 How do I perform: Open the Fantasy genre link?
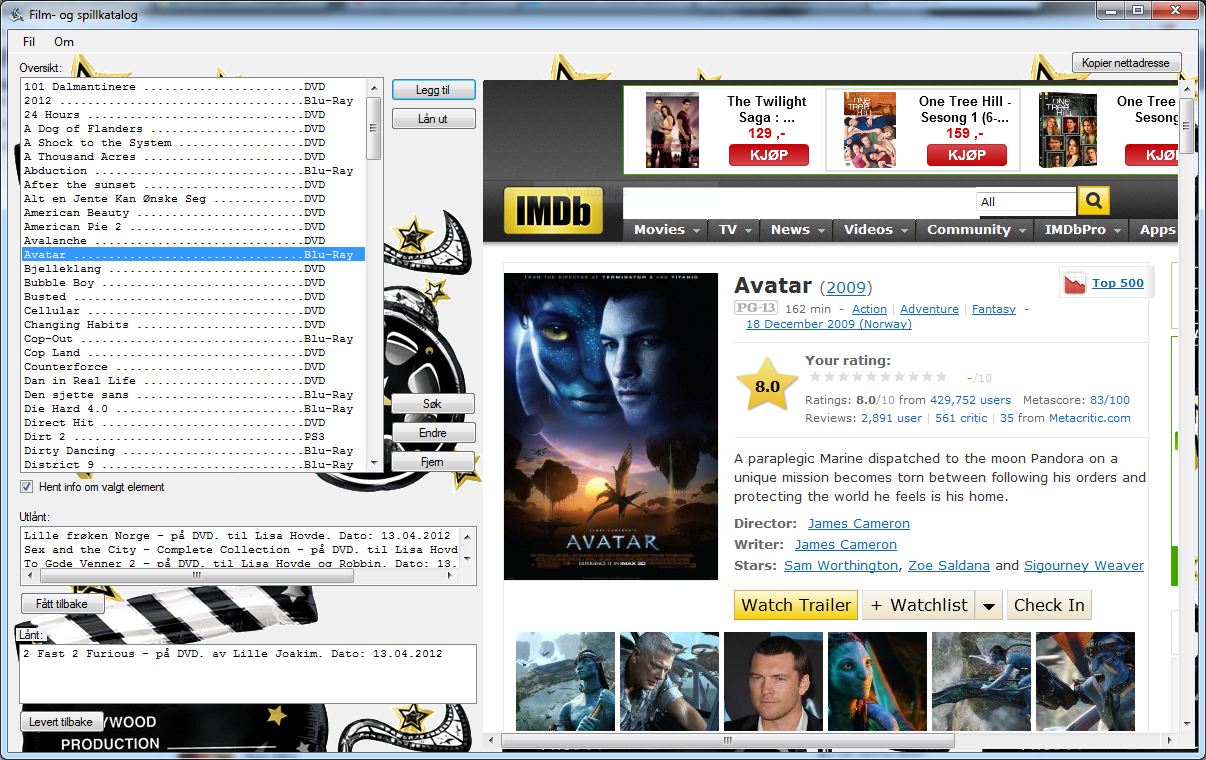(x=994, y=309)
